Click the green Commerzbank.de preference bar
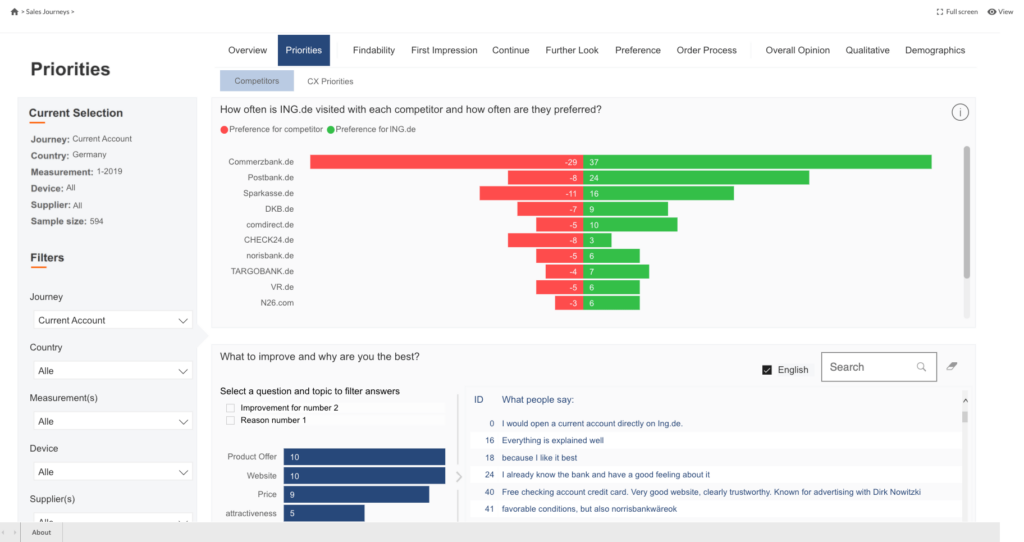The image size is (1024, 542). (x=758, y=162)
